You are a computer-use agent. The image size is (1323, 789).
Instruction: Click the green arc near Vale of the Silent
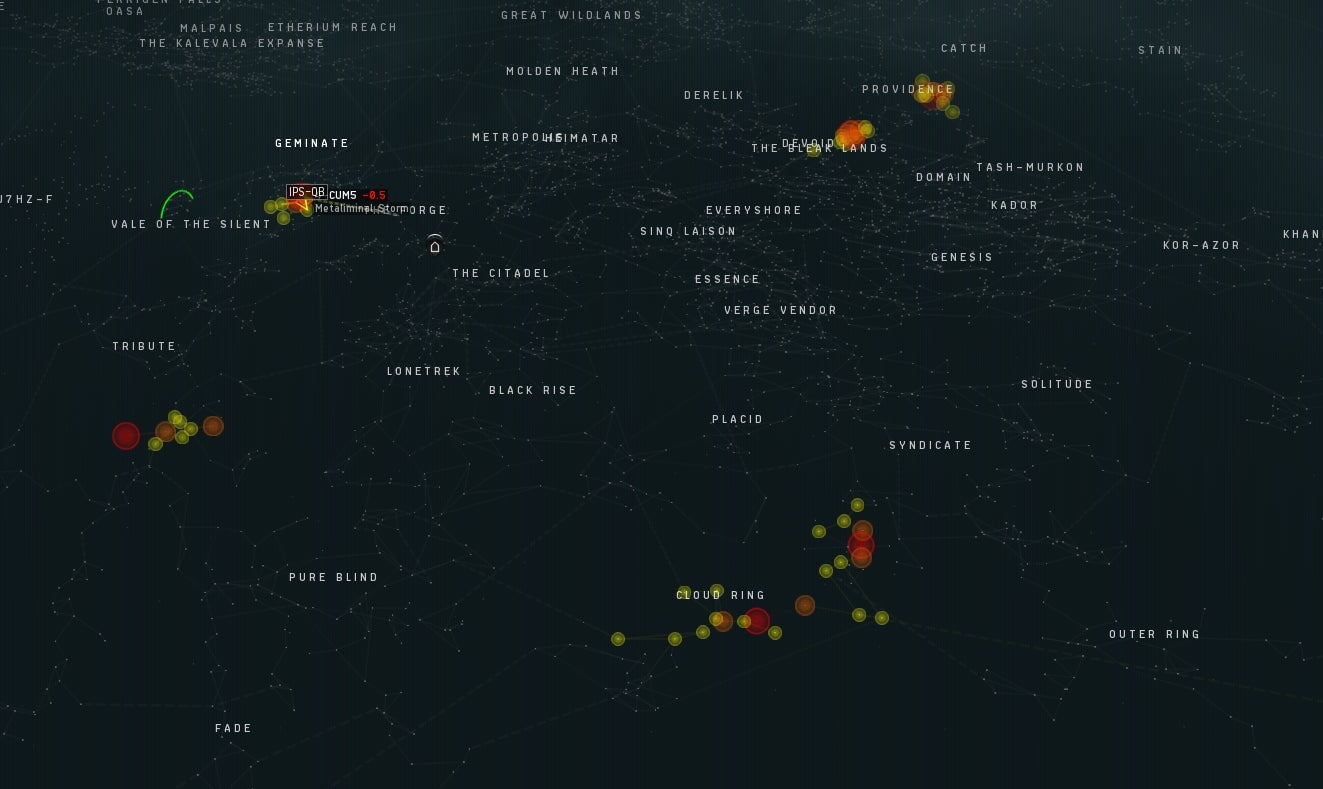coord(176,200)
